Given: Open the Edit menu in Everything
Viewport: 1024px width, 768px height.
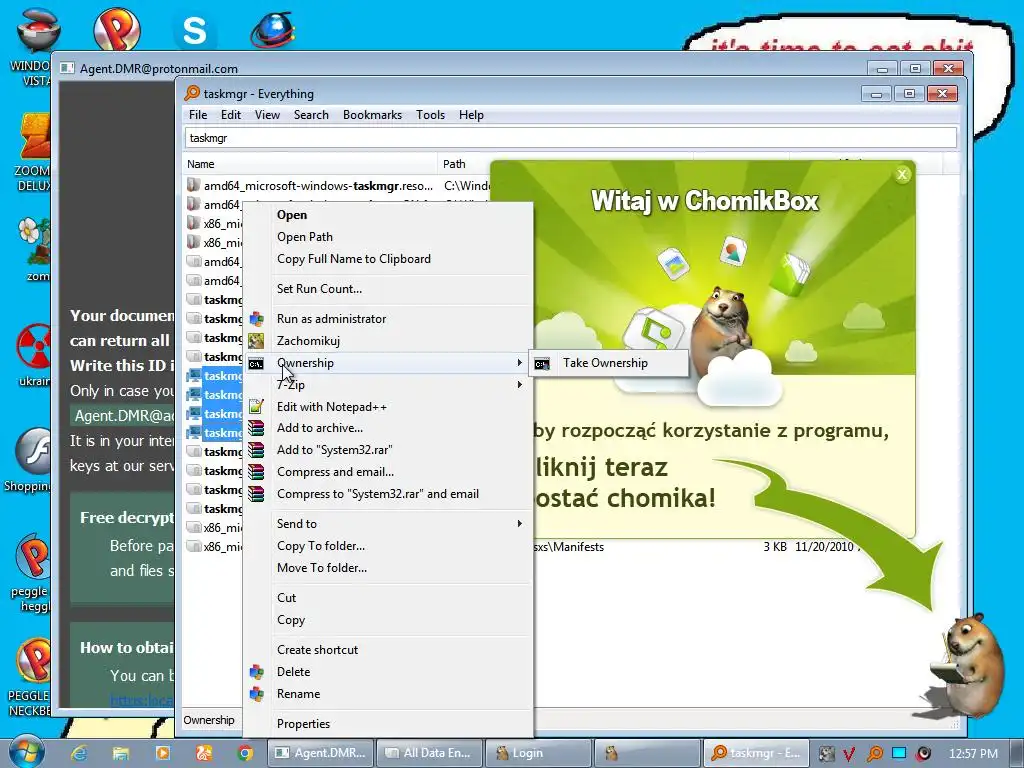Looking at the screenshot, I should 231,115.
